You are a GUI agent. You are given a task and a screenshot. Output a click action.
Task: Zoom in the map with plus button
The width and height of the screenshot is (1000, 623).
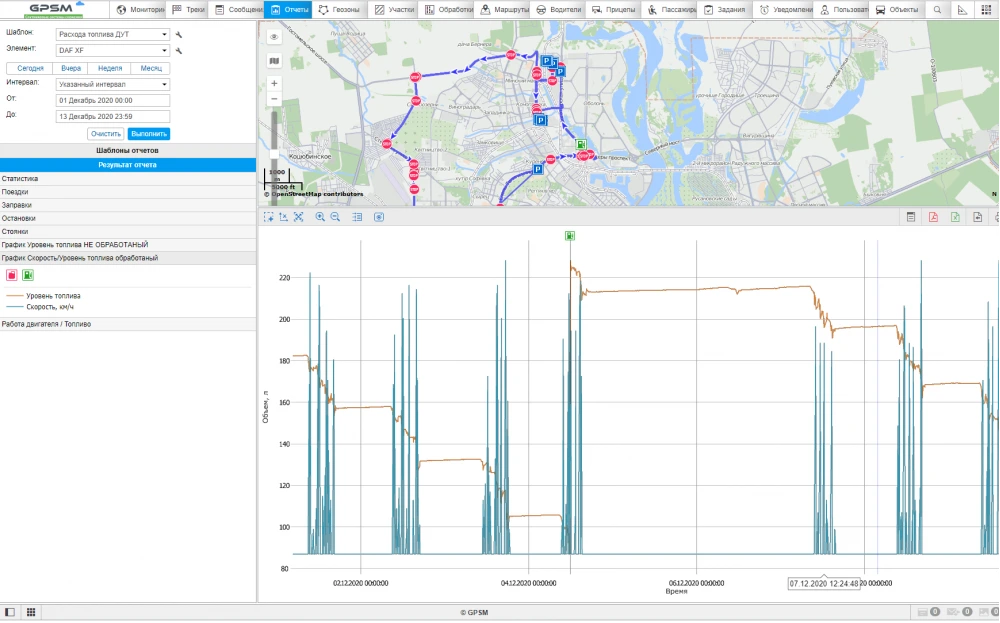point(274,84)
